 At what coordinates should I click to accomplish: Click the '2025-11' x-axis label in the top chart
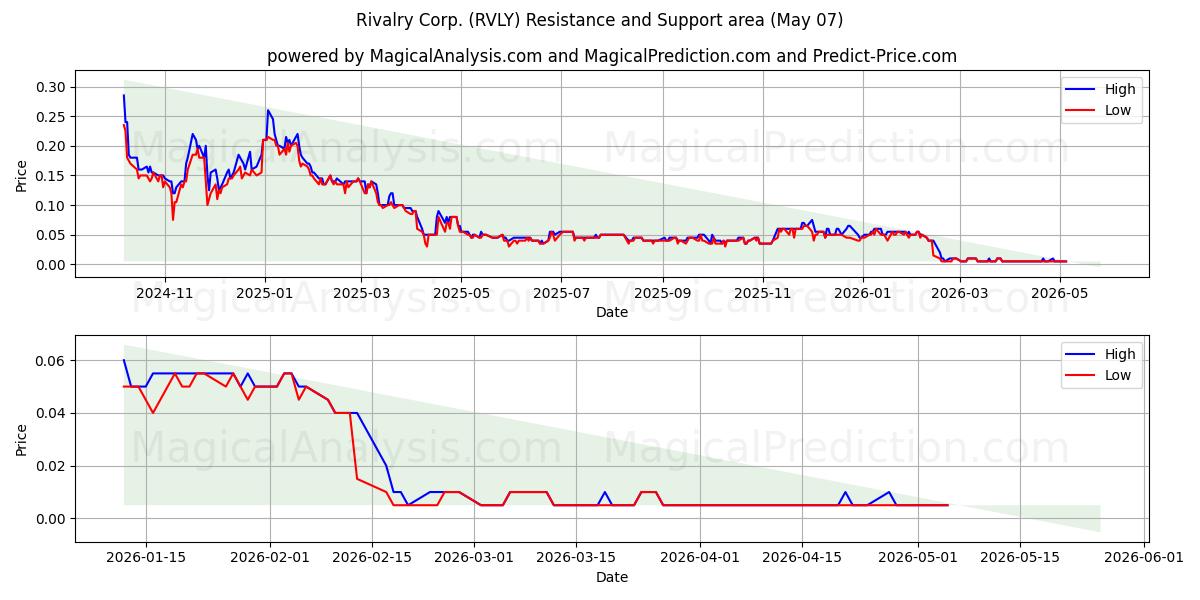pos(763,293)
